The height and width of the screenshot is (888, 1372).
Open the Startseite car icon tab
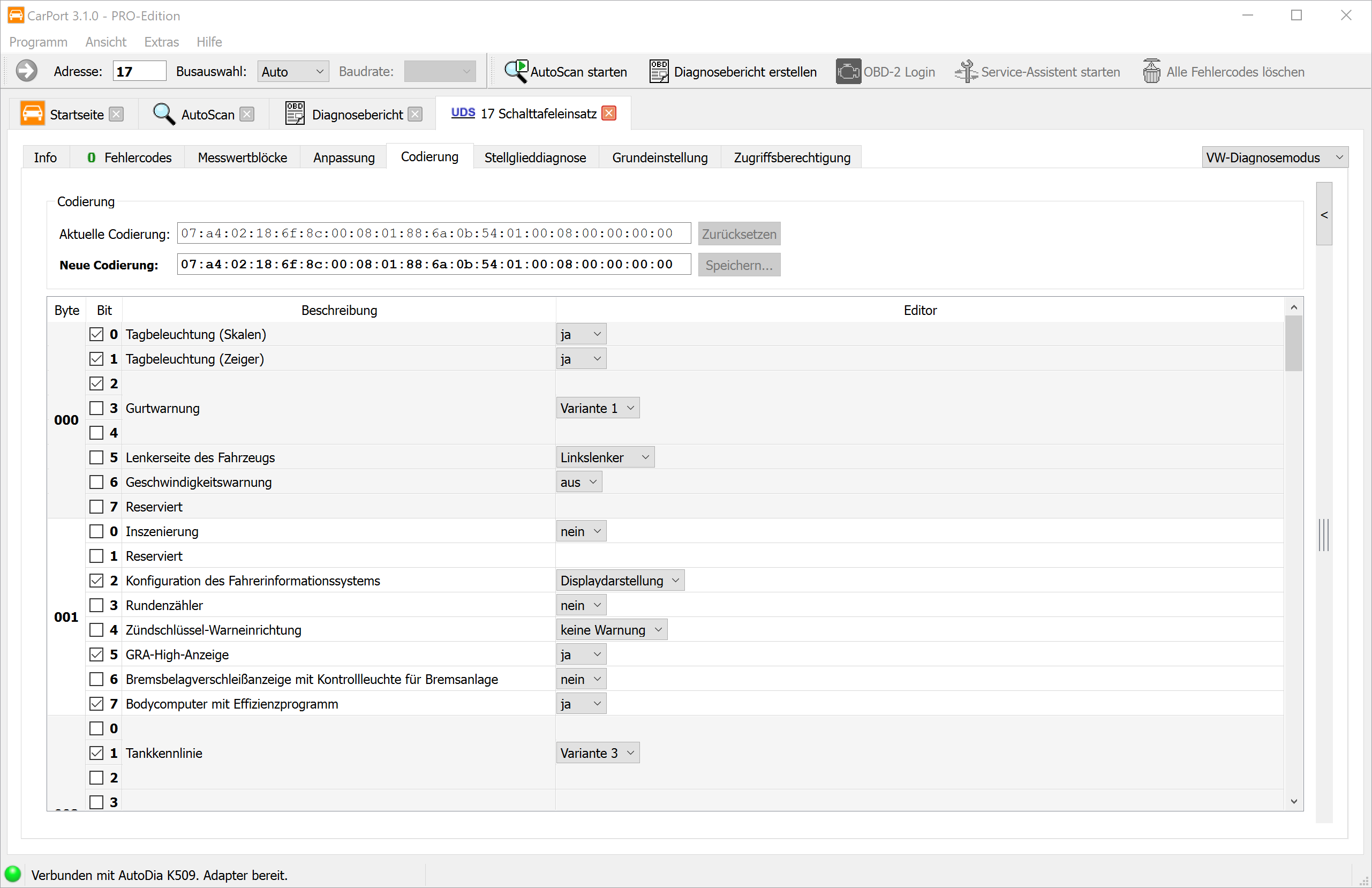pos(33,114)
